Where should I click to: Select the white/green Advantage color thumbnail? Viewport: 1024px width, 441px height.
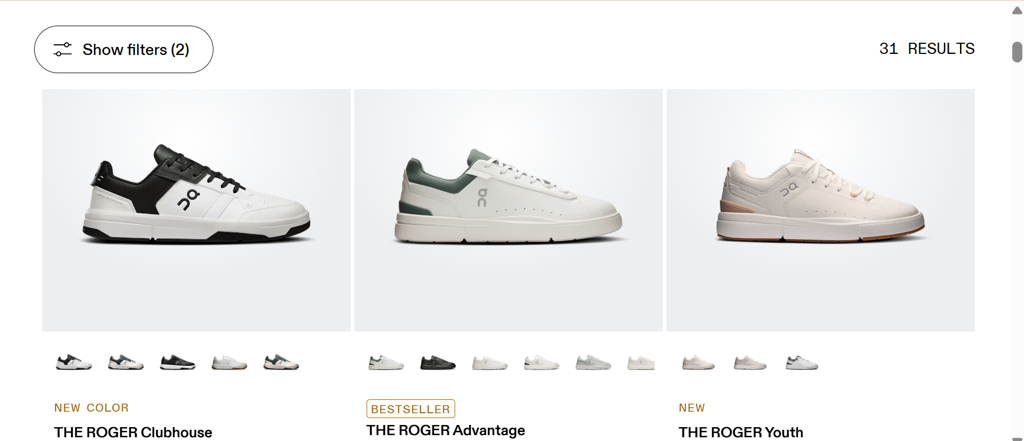coord(386,363)
